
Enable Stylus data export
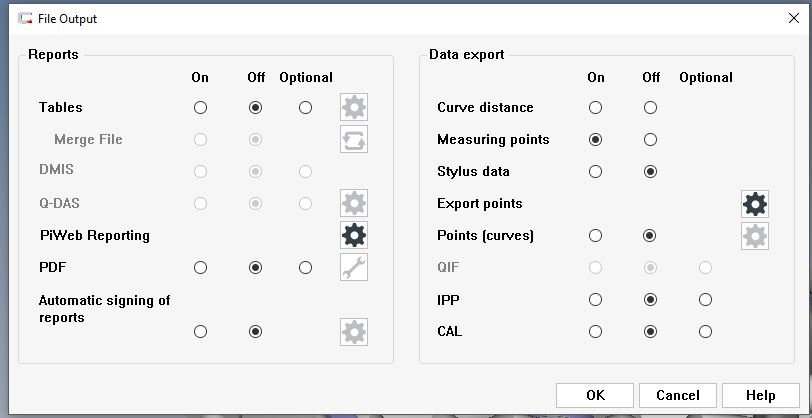click(596, 172)
